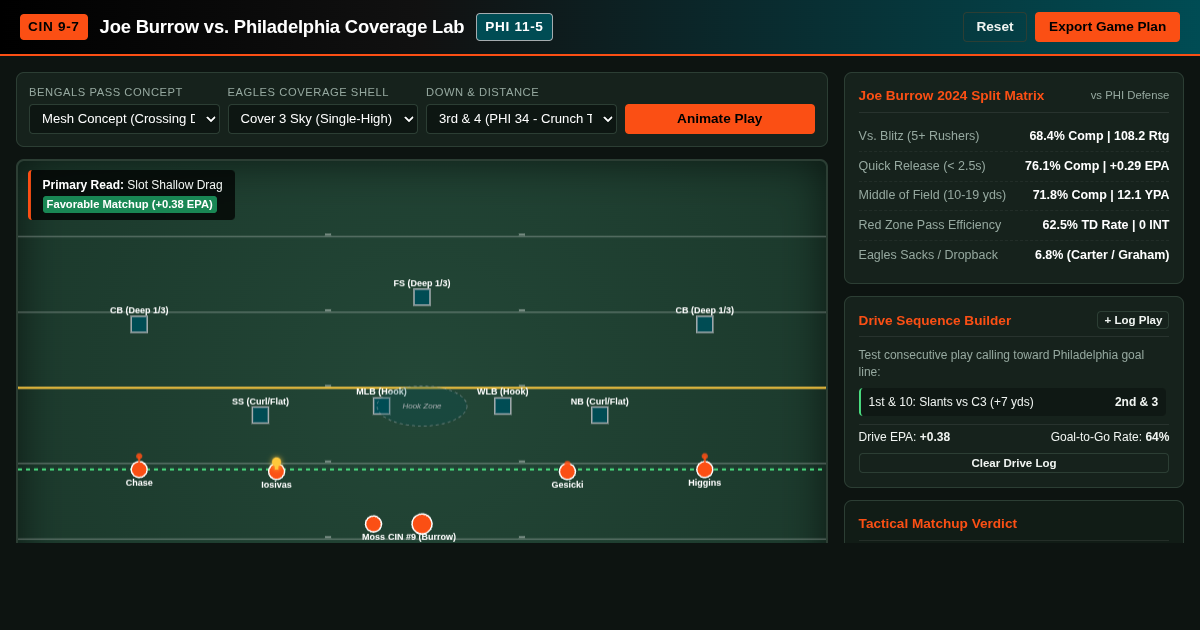
Task: Open the Bengals Pass Concept dropdown
Action: click(124, 119)
